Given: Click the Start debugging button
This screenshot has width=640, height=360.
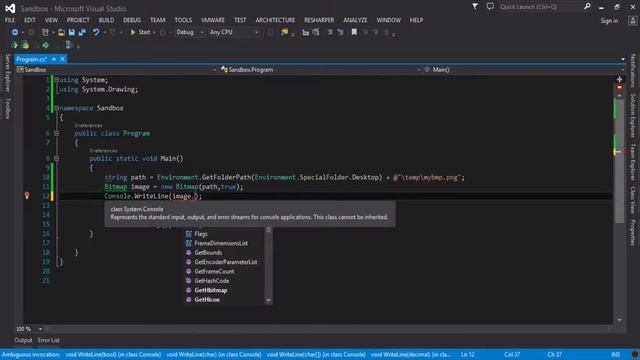Looking at the screenshot, I should click(140, 32).
